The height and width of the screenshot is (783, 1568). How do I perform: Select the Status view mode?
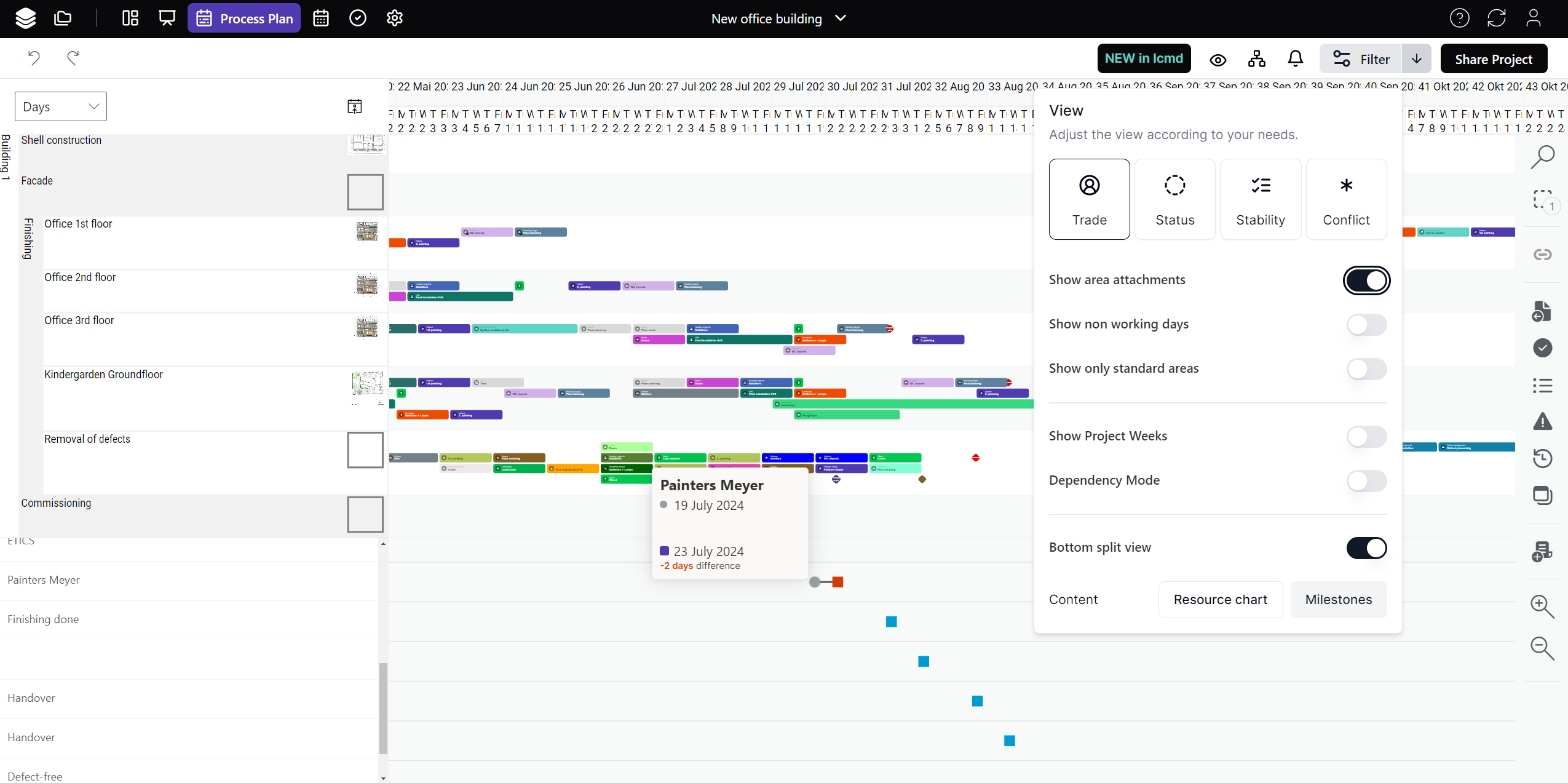1174,199
